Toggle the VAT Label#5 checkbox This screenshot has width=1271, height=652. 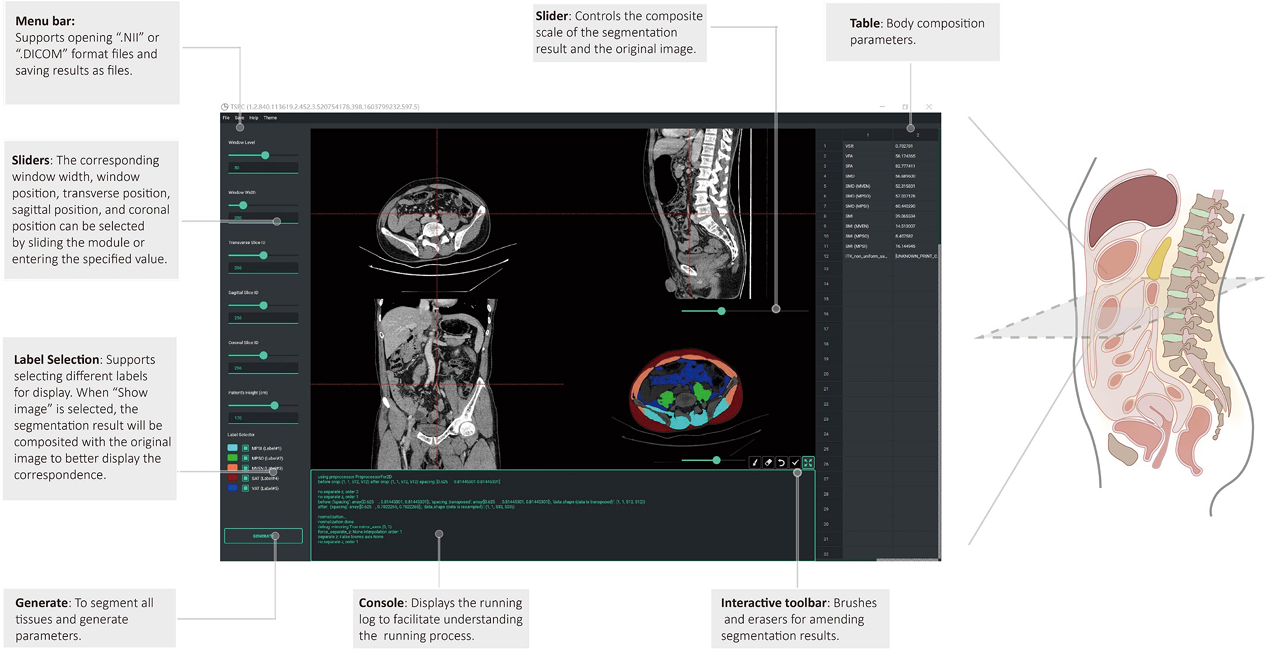(246, 488)
